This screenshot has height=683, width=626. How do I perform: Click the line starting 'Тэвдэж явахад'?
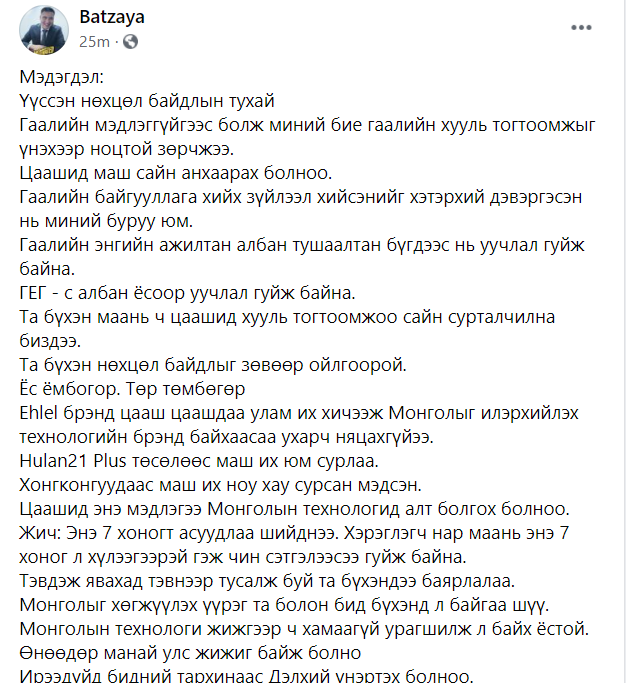267,581
